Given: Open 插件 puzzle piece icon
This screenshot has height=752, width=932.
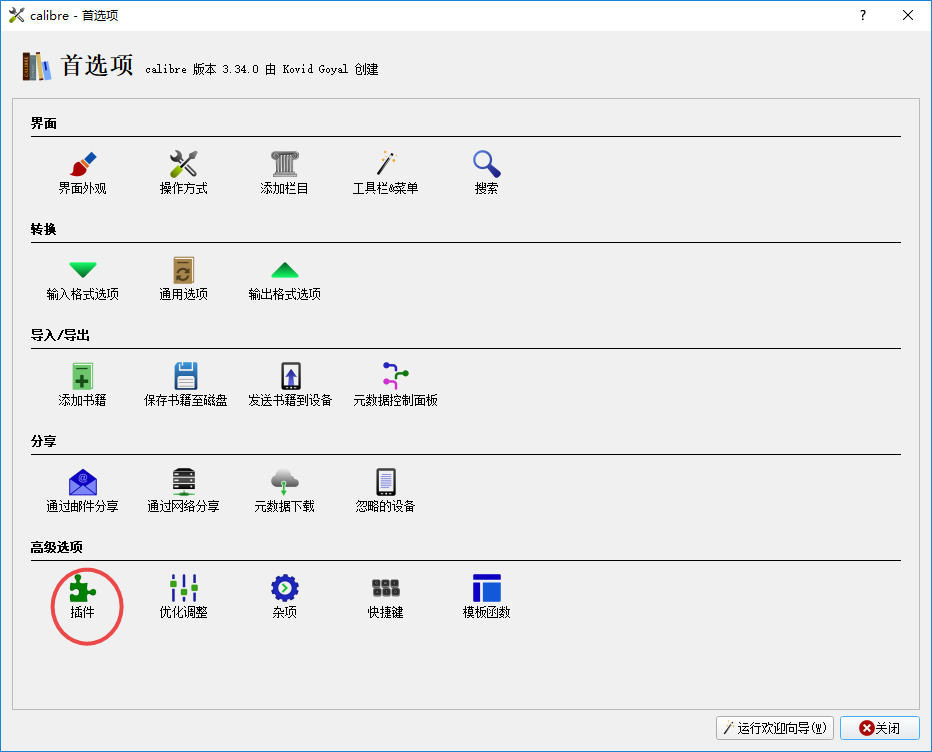Looking at the screenshot, I should point(83,588).
